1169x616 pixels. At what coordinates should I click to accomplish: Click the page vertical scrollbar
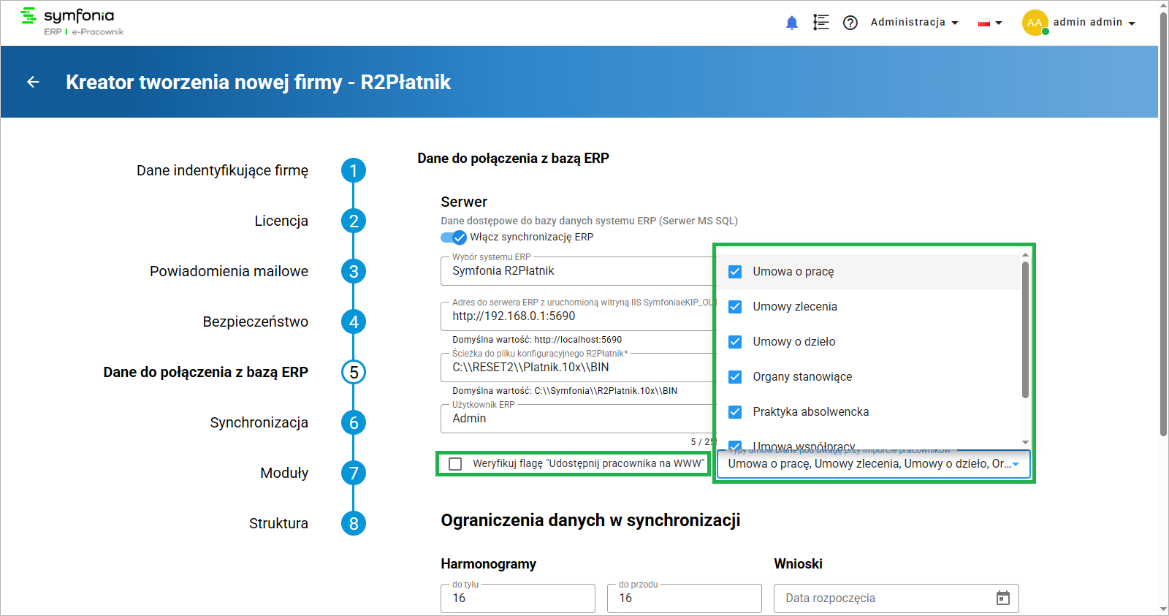(1163, 224)
